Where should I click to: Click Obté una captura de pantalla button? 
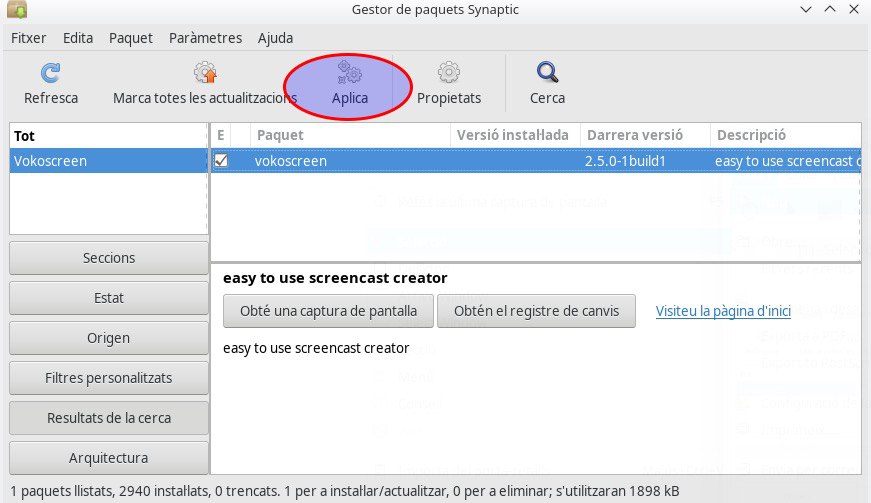pyautogui.click(x=328, y=311)
